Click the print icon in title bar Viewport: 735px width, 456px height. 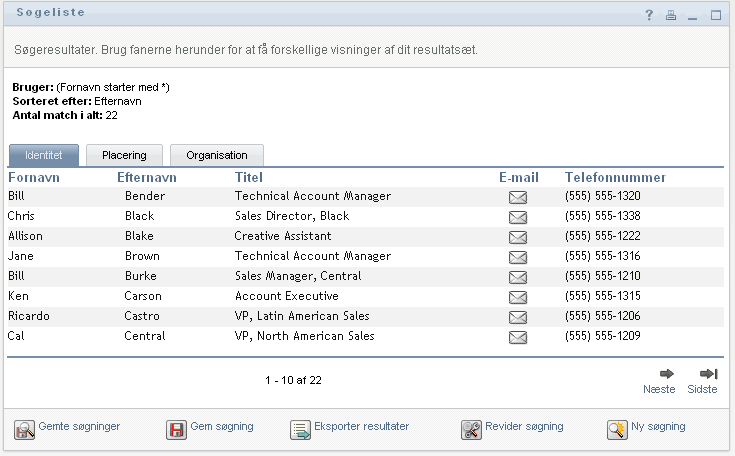tap(671, 15)
